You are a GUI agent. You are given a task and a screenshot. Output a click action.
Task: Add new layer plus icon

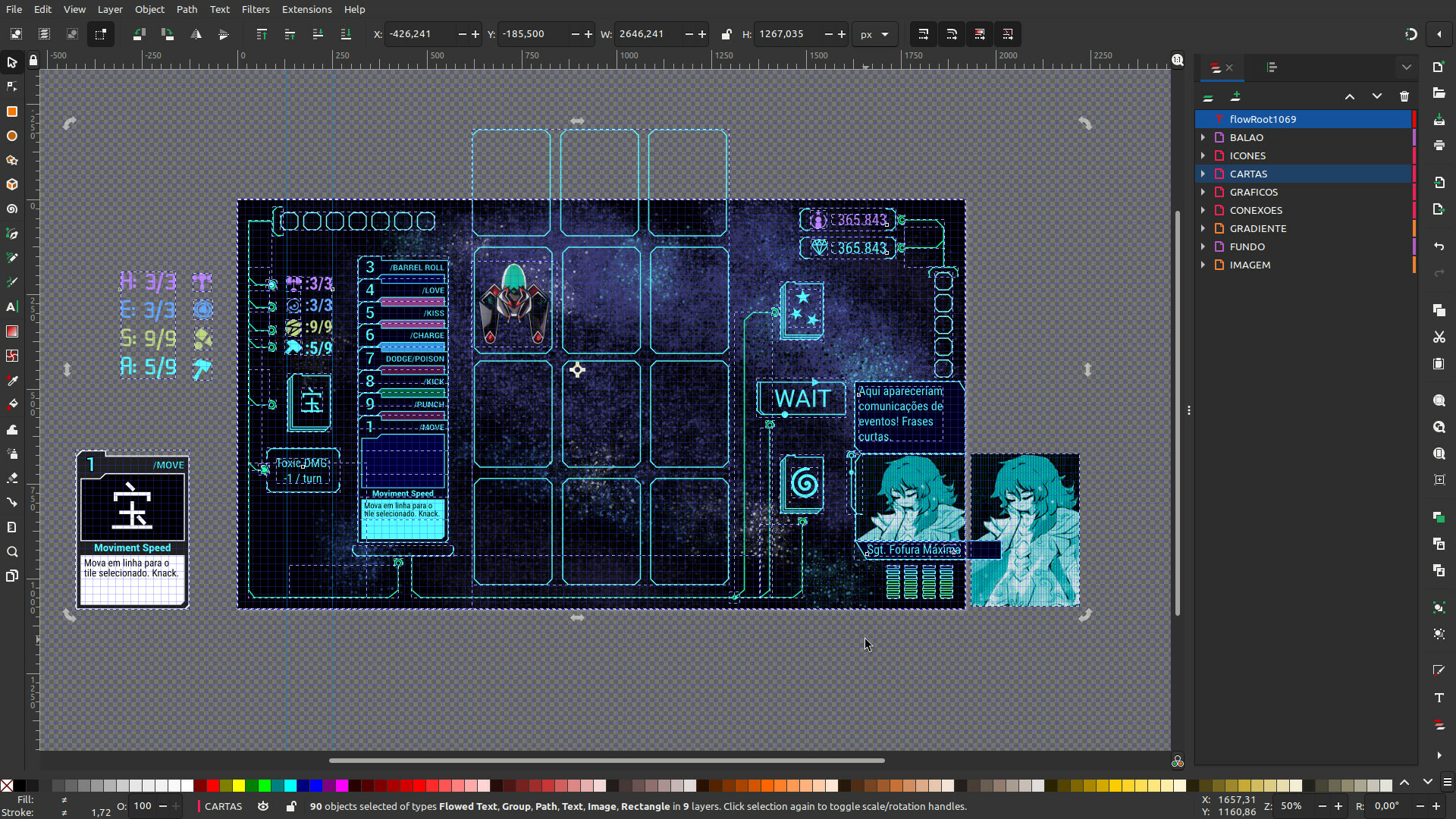1235,96
